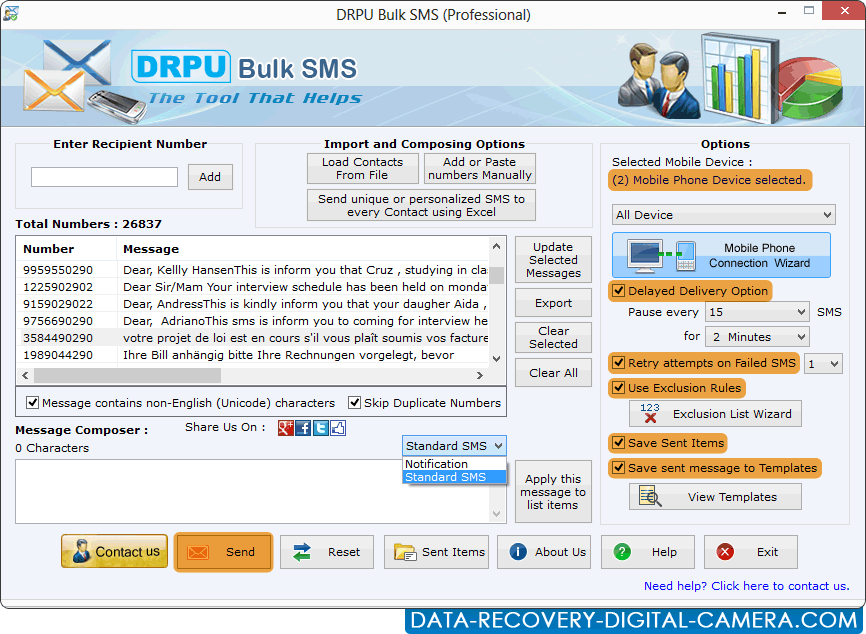
Task: Click the recipient number input field
Action: (x=104, y=177)
